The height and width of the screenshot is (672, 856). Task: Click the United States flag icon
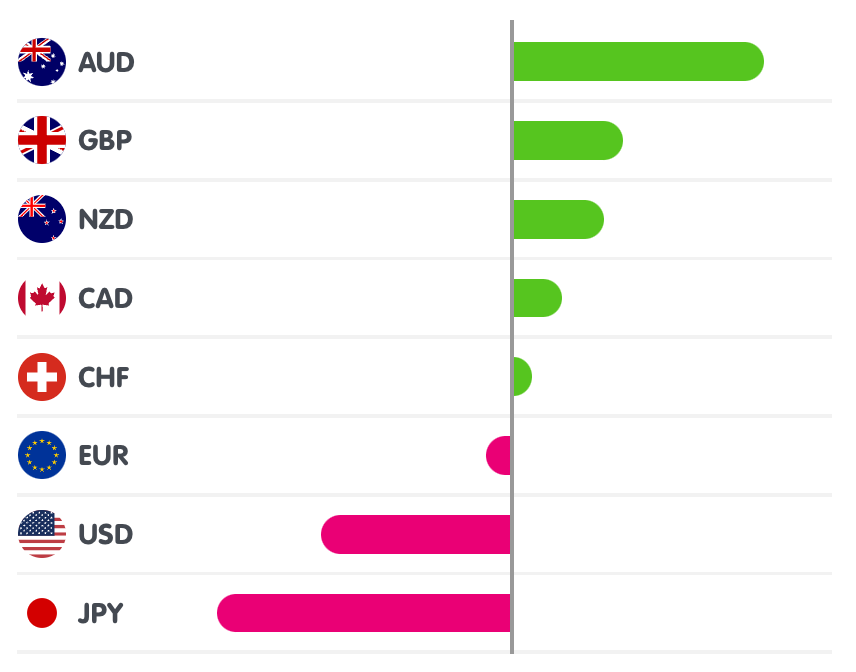pos(42,534)
